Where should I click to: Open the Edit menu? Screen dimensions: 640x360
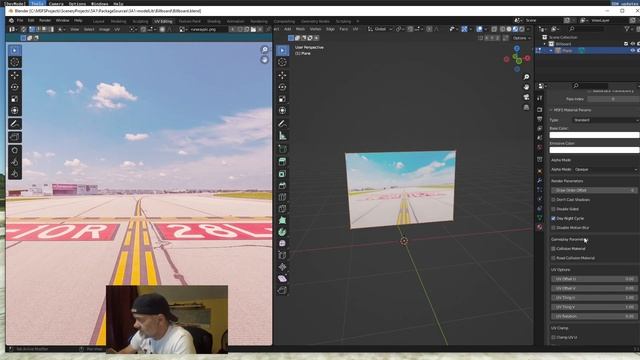click(31, 20)
